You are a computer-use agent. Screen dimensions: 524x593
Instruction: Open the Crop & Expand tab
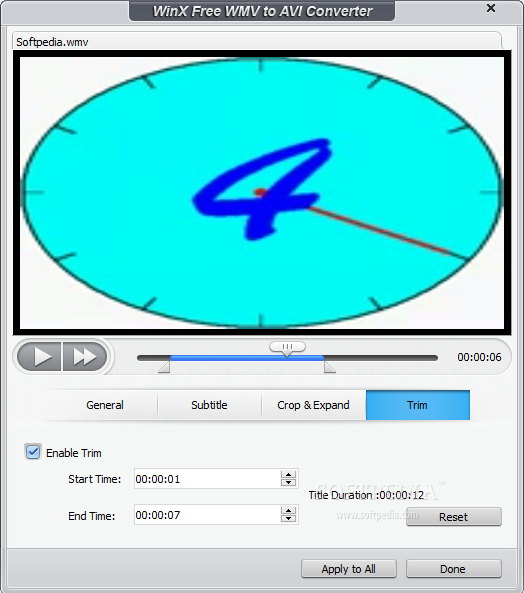(x=313, y=405)
